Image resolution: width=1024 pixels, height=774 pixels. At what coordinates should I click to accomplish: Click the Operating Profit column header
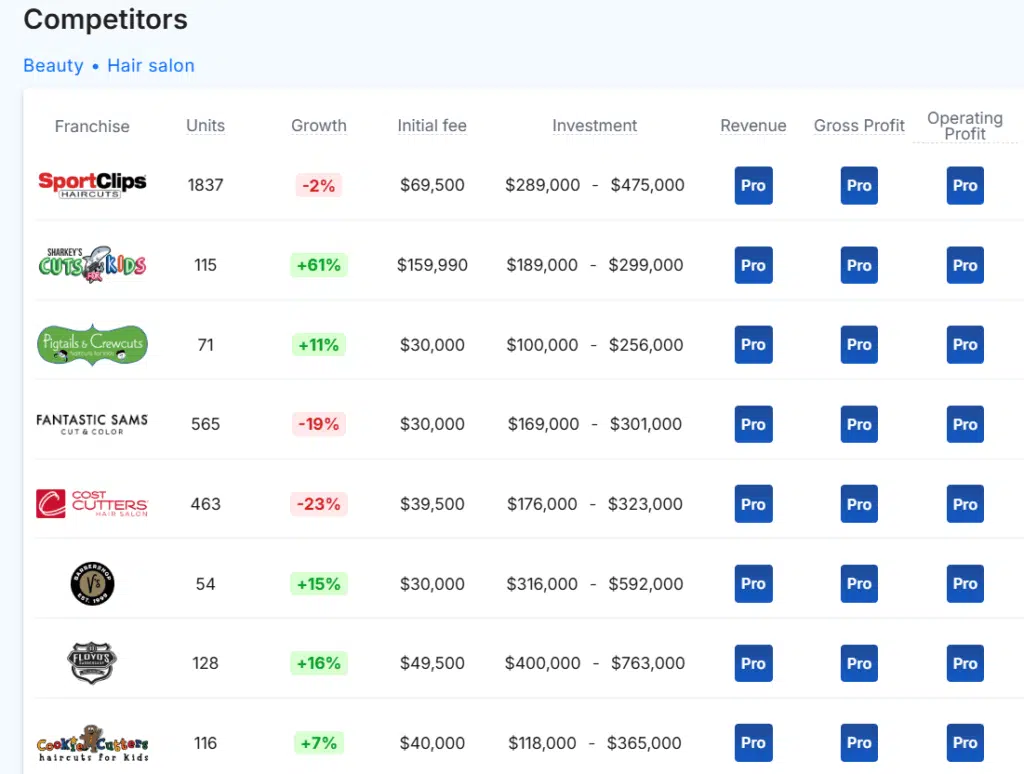click(965, 126)
